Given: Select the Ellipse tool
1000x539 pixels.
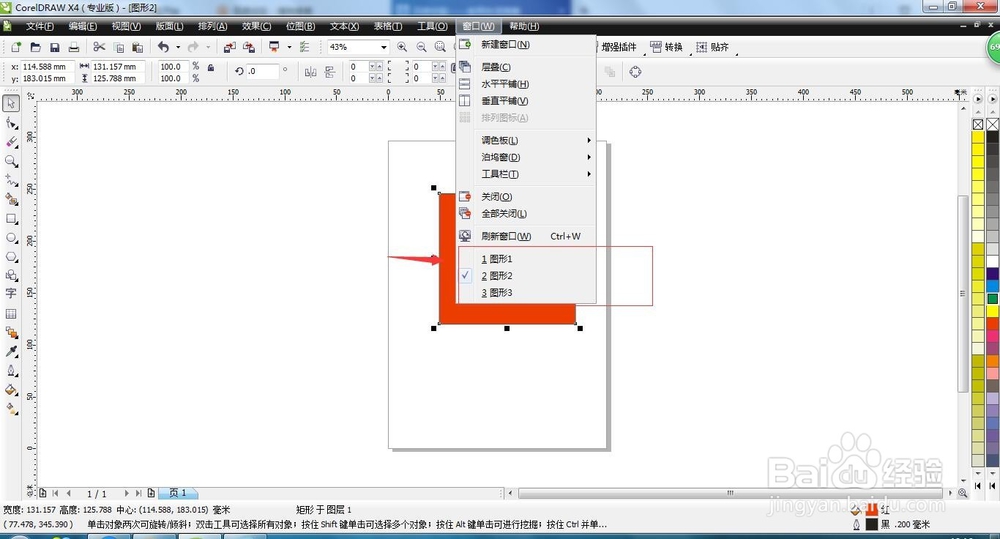Looking at the screenshot, I should (11, 237).
